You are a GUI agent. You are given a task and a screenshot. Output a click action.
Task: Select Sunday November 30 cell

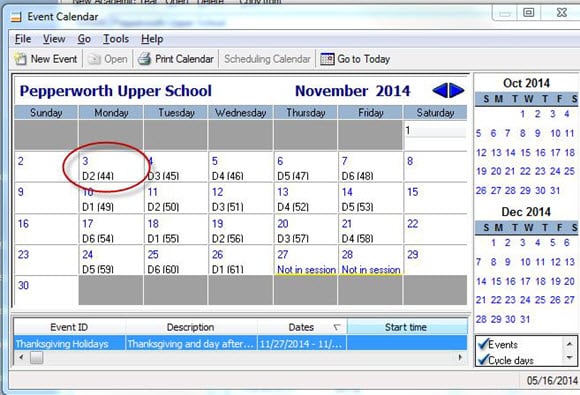(x=46, y=290)
